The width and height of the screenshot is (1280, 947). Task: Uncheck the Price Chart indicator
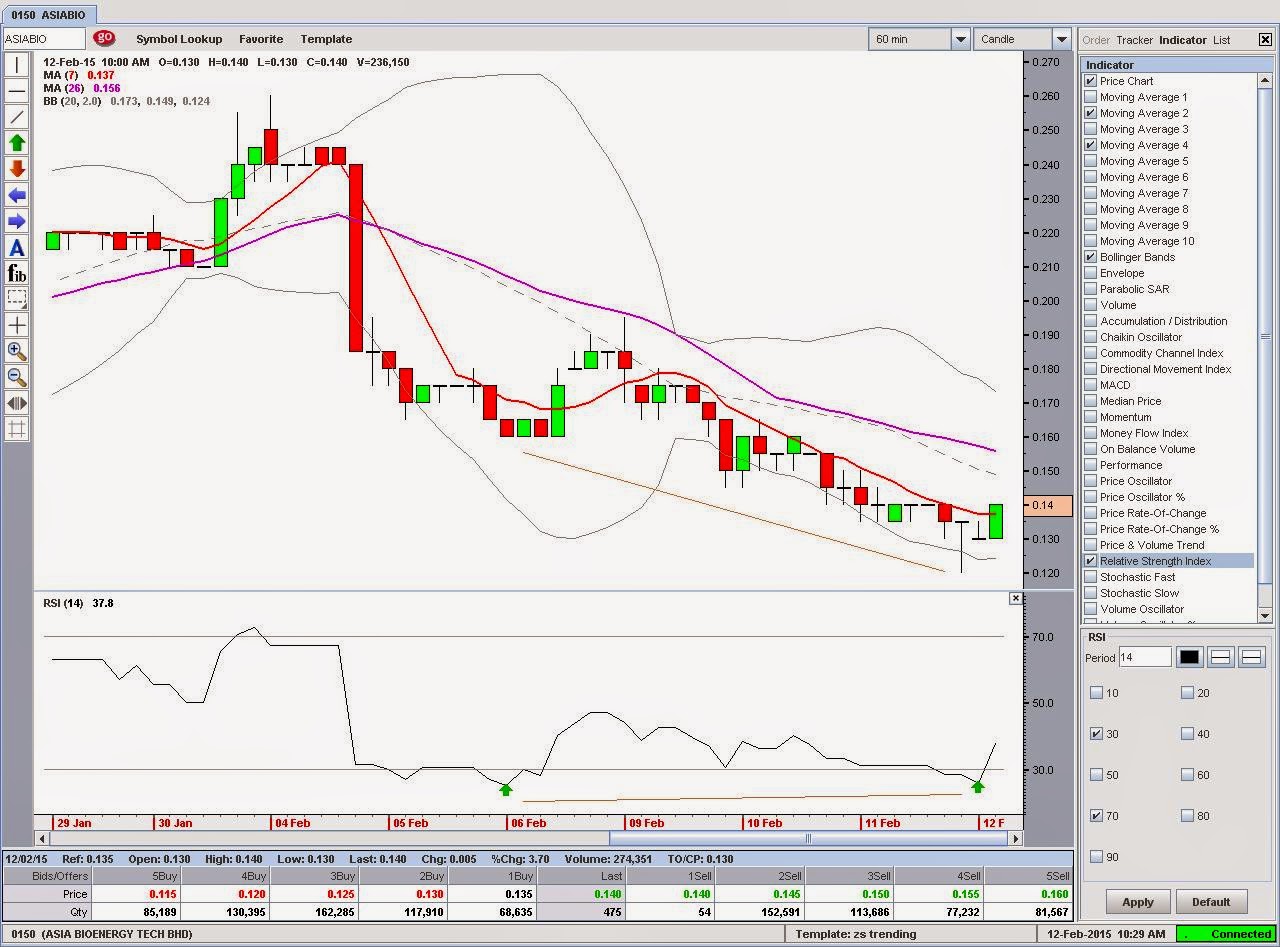point(1091,81)
